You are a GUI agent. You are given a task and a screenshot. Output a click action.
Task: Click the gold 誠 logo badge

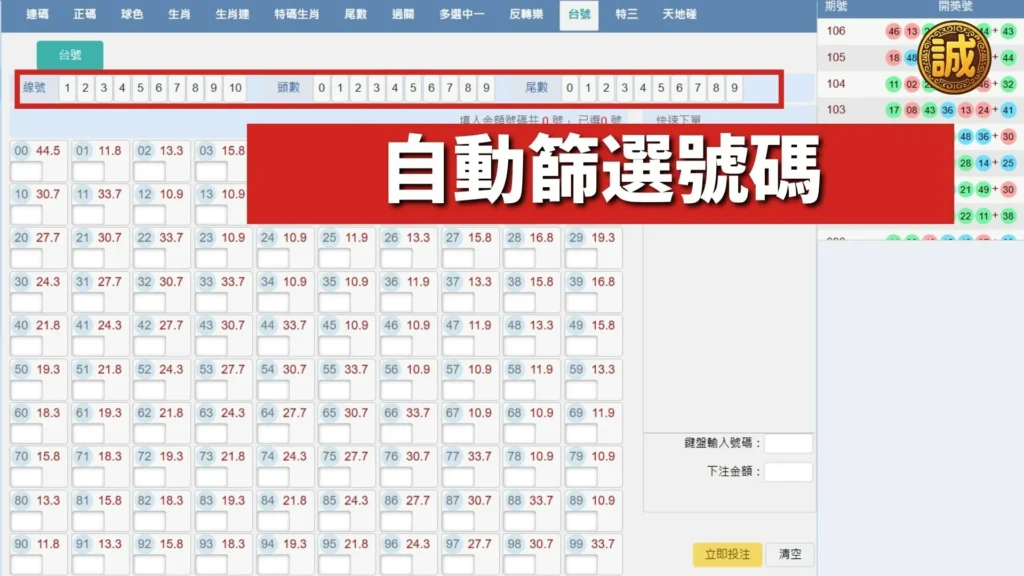pyautogui.click(x=954, y=57)
